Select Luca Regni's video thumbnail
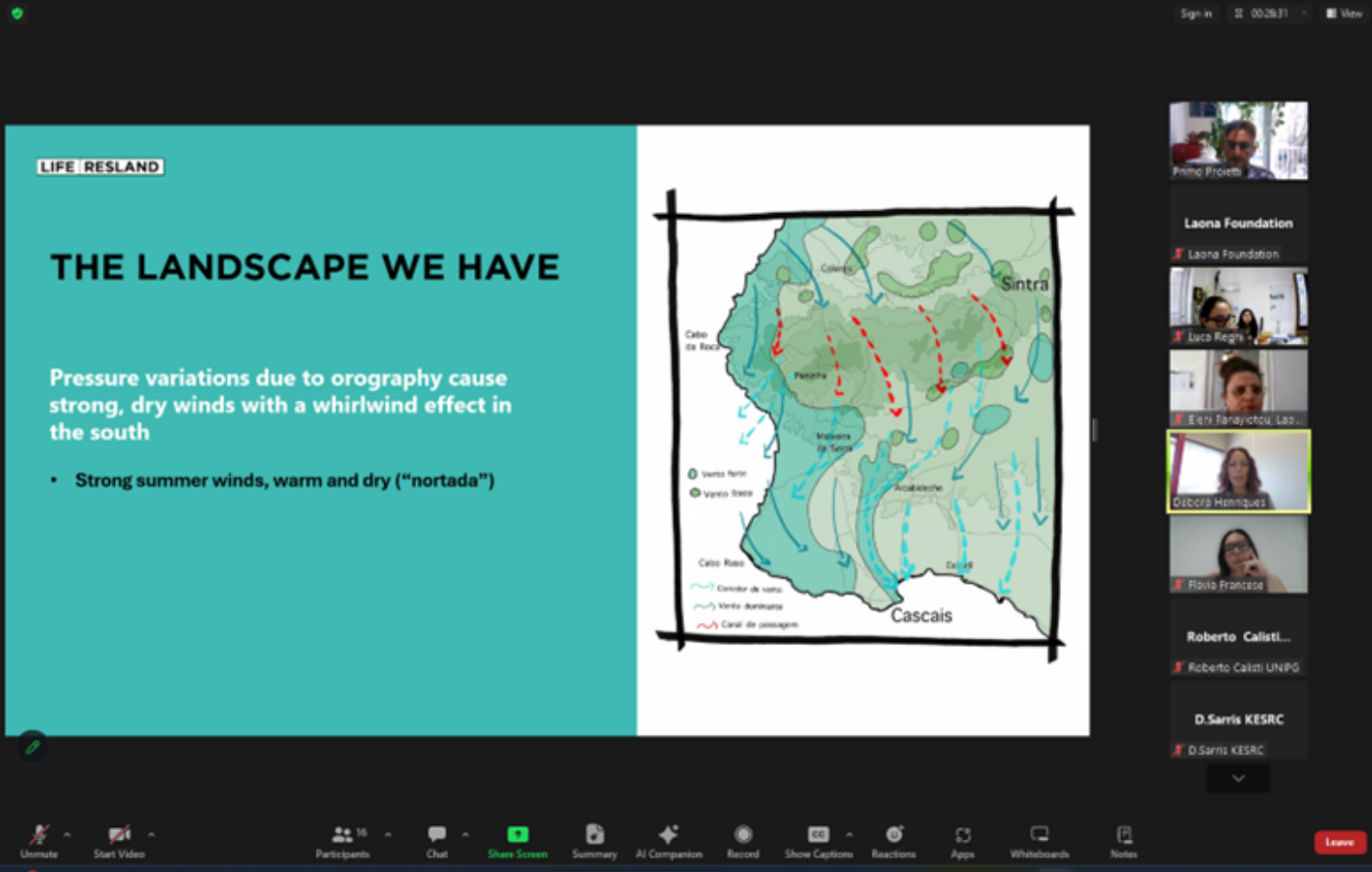The height and width of the screenshot is (872, 1372). 1238,307
